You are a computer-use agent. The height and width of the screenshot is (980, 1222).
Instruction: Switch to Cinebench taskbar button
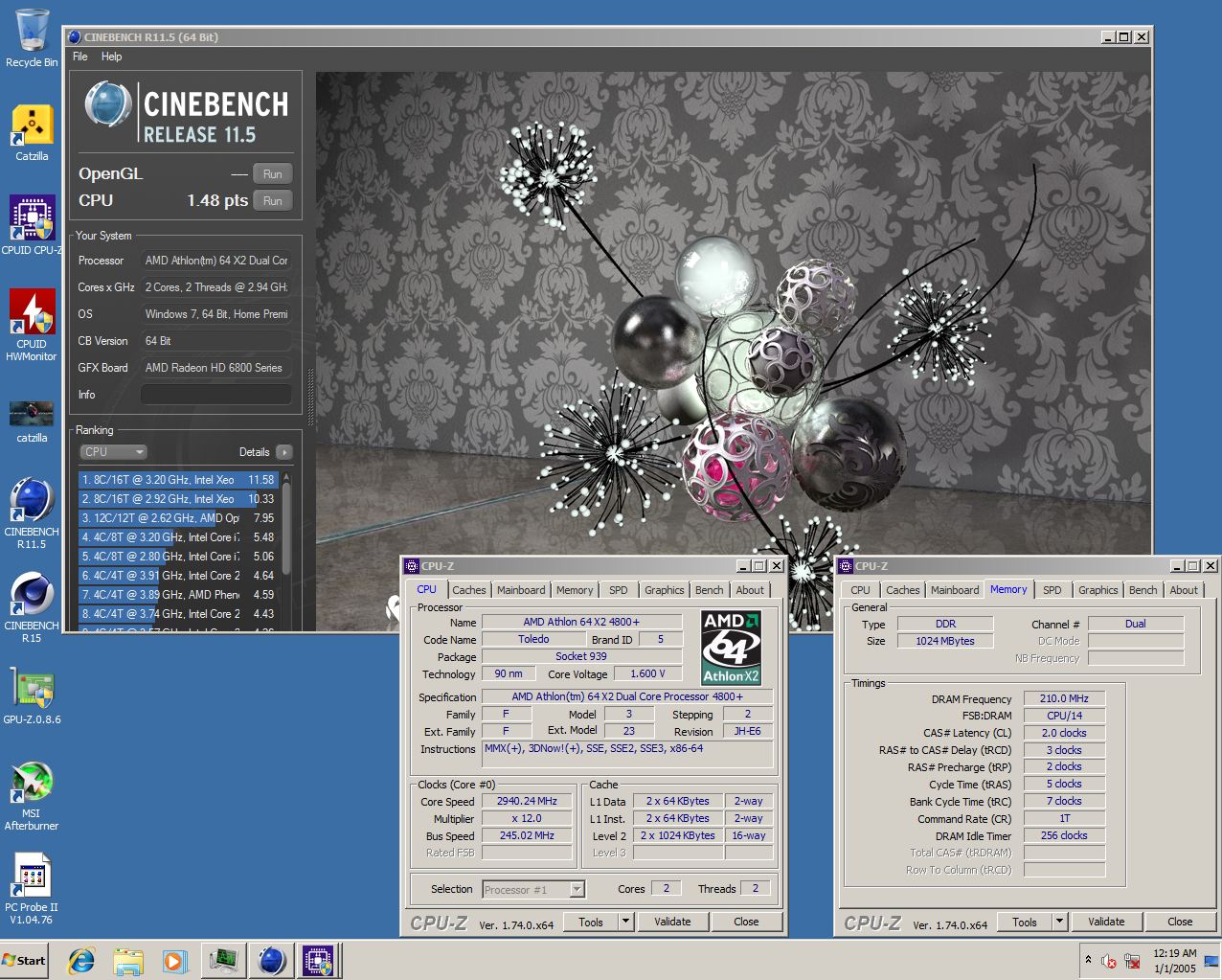click(272, 960)
